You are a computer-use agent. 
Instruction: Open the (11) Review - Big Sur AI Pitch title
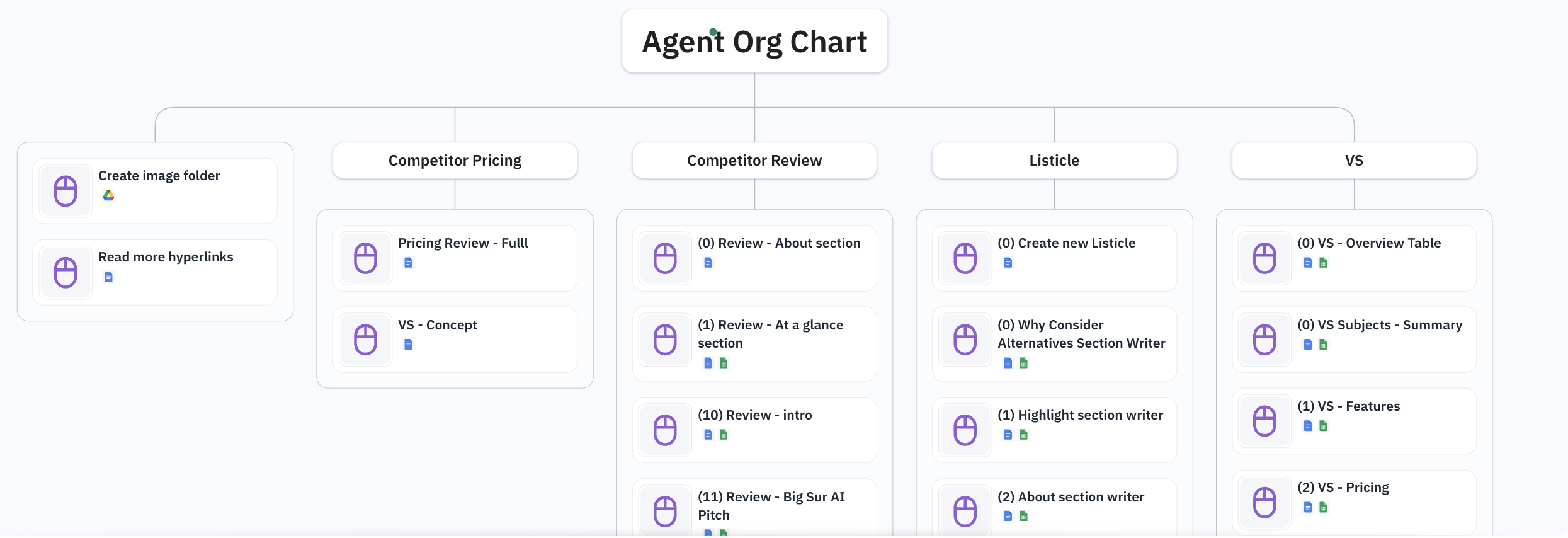click(x=771, y=506)
